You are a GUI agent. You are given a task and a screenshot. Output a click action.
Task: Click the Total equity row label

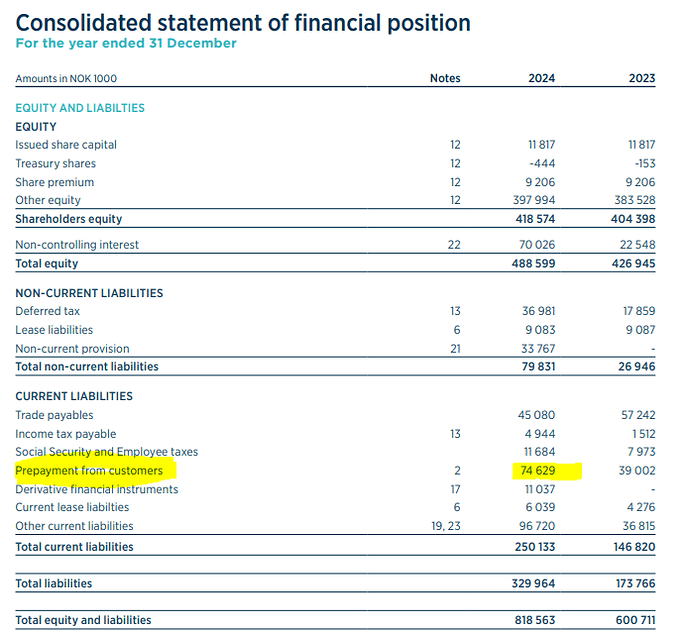click(x=47, y=264)
